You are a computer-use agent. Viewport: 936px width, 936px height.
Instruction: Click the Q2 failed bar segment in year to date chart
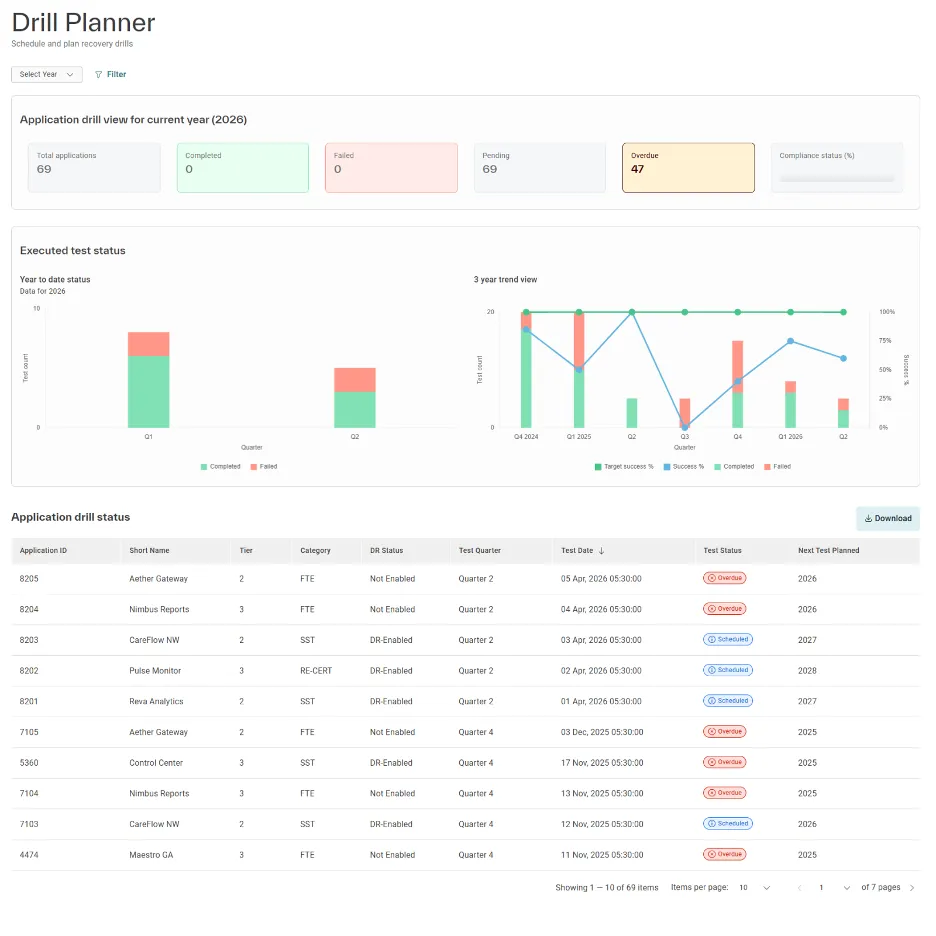click(355, 380)
